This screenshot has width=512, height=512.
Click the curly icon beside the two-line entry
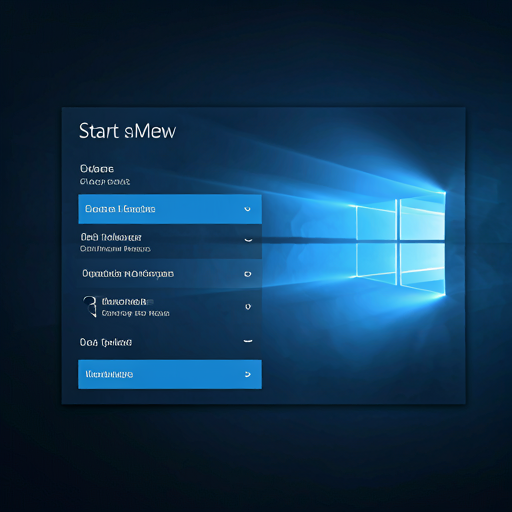click(x=90, y=306)
